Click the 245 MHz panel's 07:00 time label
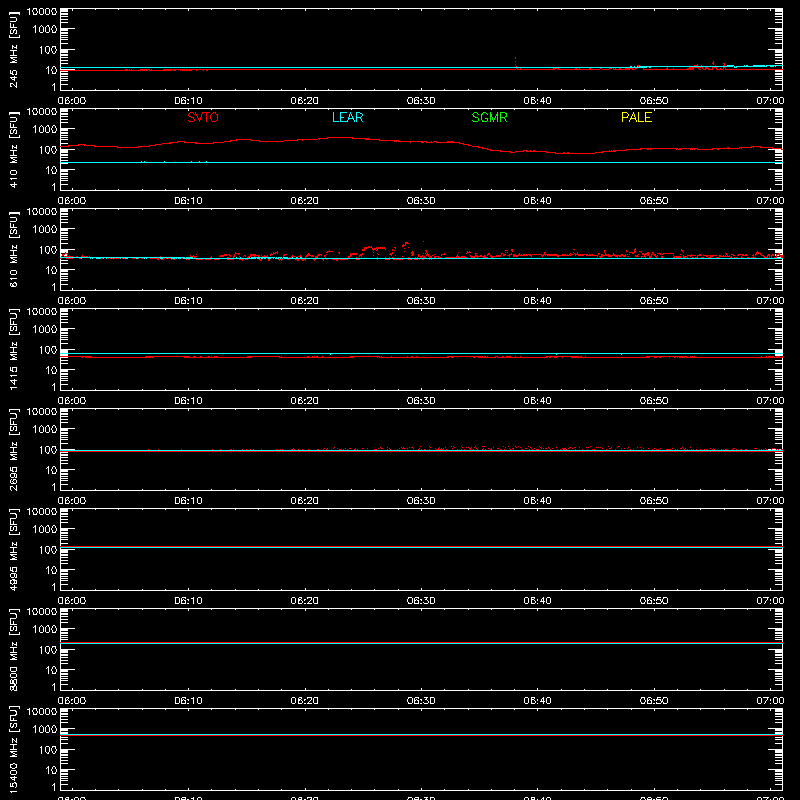Screen dimensions: 800x800 [770, 101]
